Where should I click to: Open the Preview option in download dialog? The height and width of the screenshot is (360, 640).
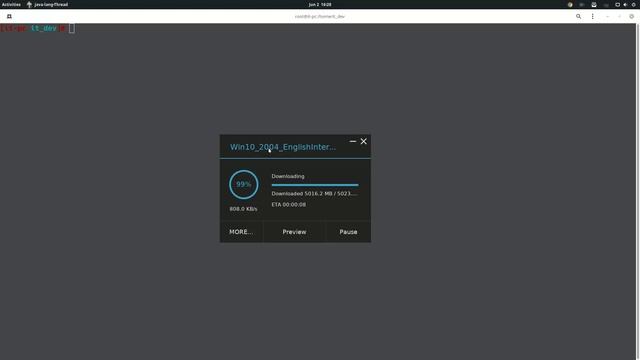tap(294, 232)
